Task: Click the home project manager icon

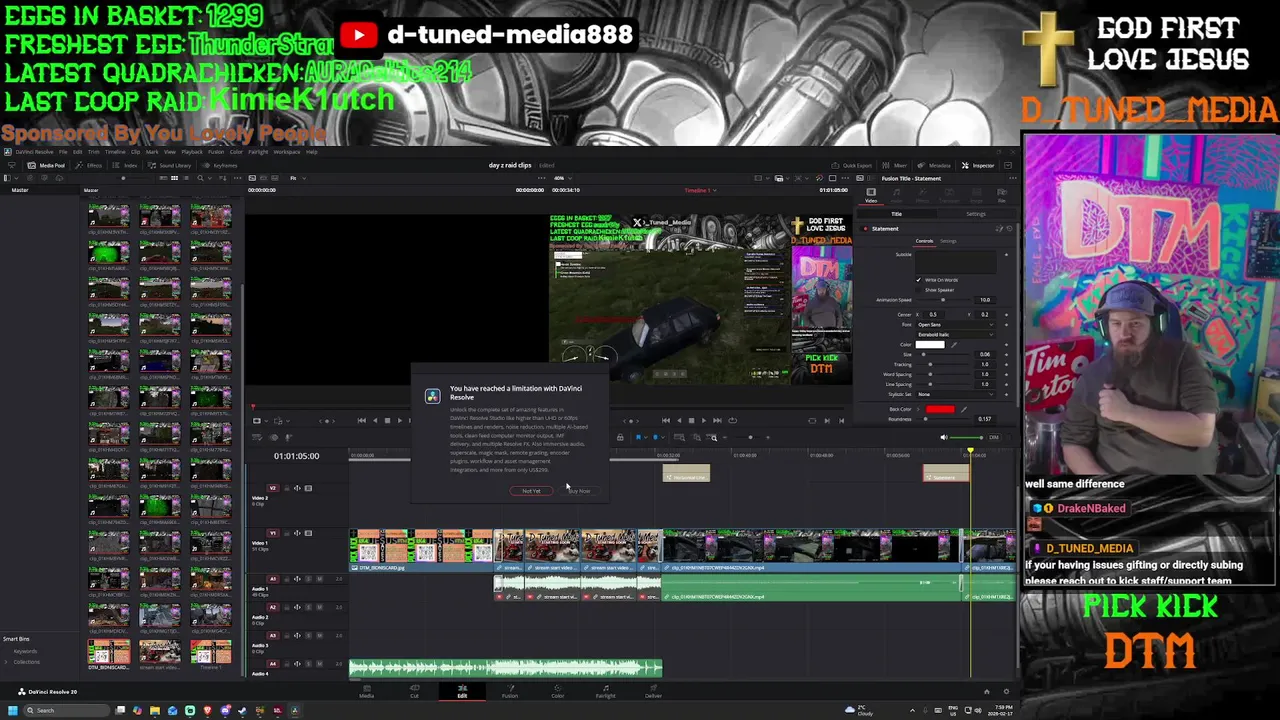Action: 987,691
